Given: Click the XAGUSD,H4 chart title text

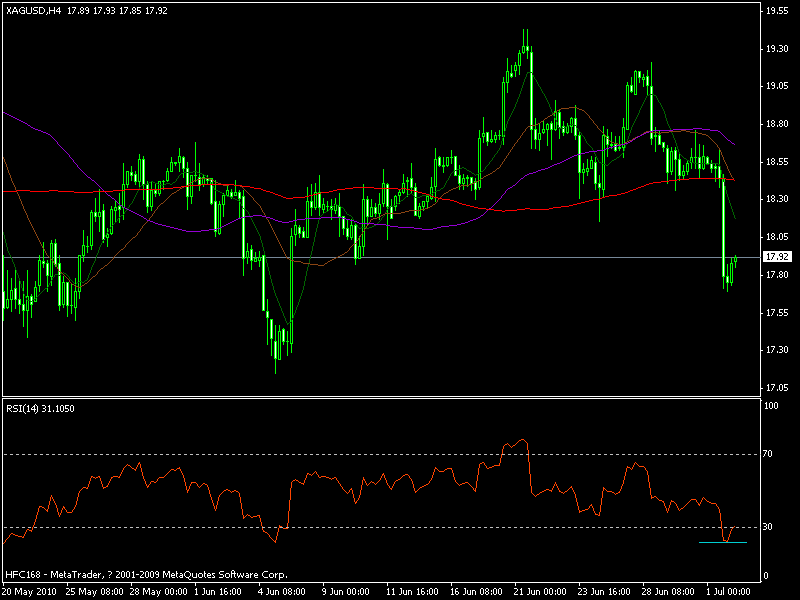Looking at the screenshot, I should point(33,10).
